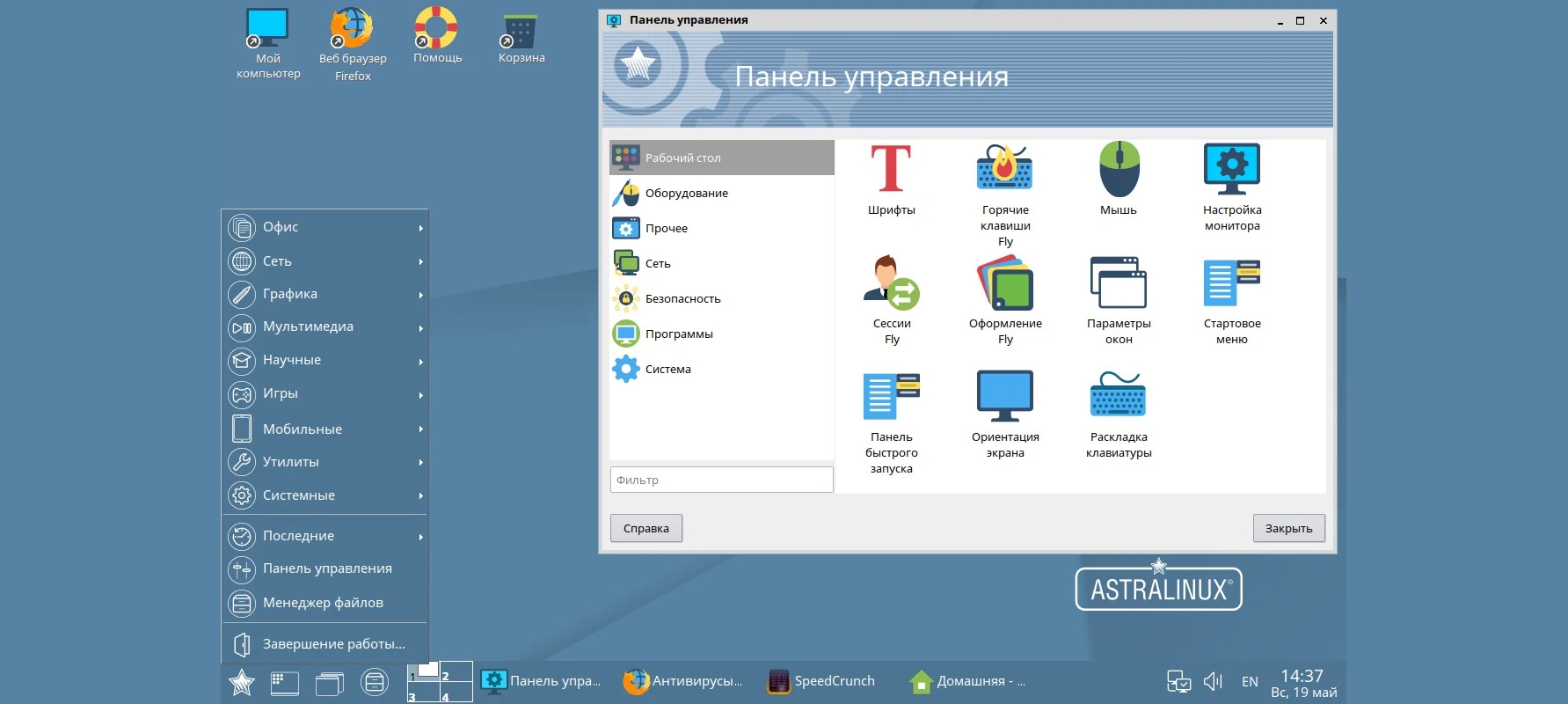Viewport: 1568px width, 704px height.
Task: Select Система category
Action: tap(721, 369)
